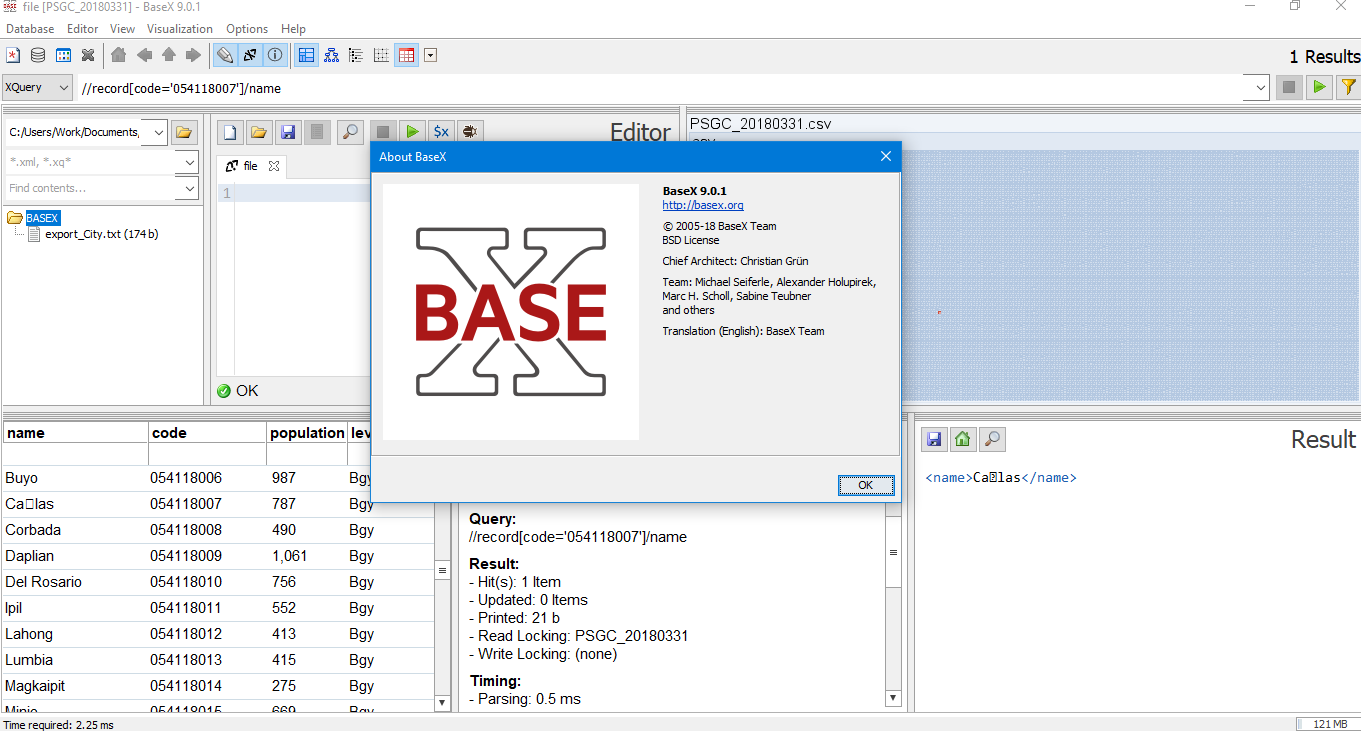
Task: Click the database Properties icon
Action: (x=63, y=55)
